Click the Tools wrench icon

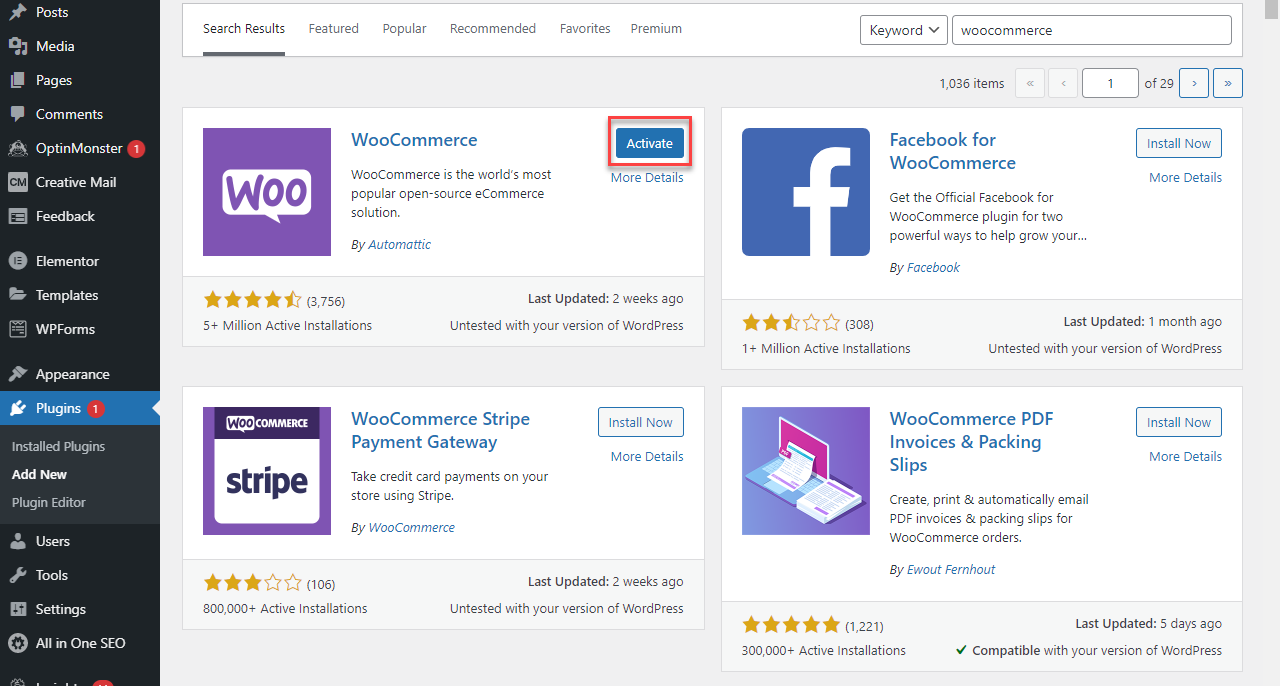click(18, 575)
